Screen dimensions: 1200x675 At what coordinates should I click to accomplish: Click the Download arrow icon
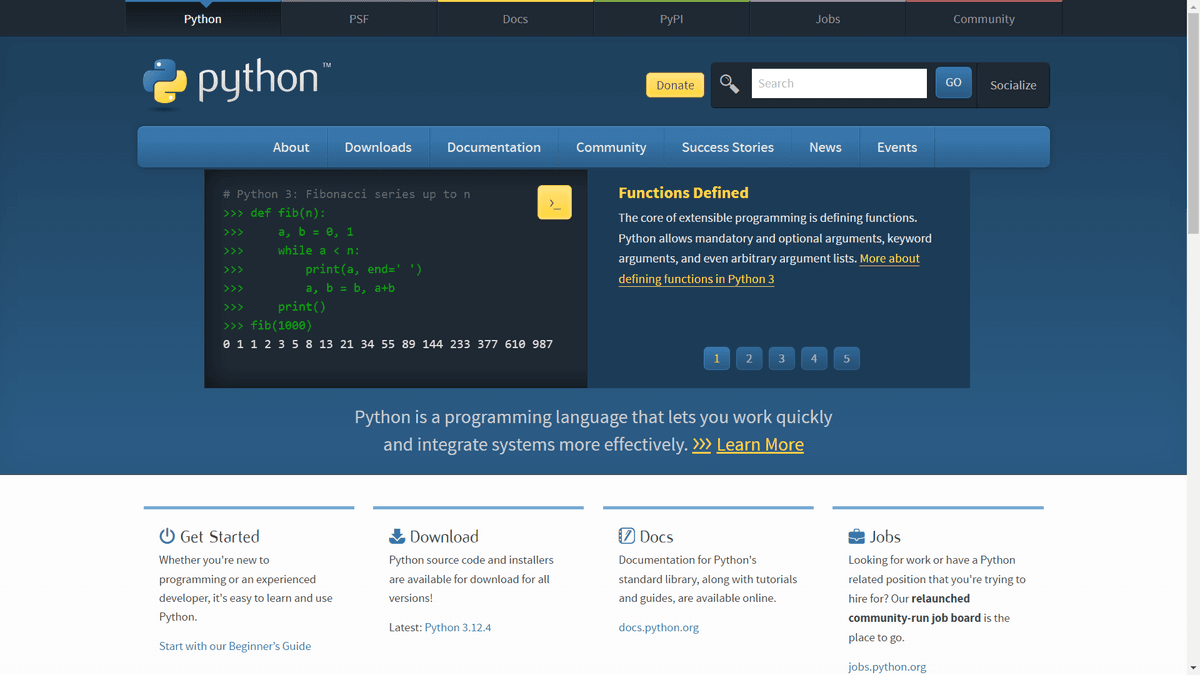[x=396, y=536]
